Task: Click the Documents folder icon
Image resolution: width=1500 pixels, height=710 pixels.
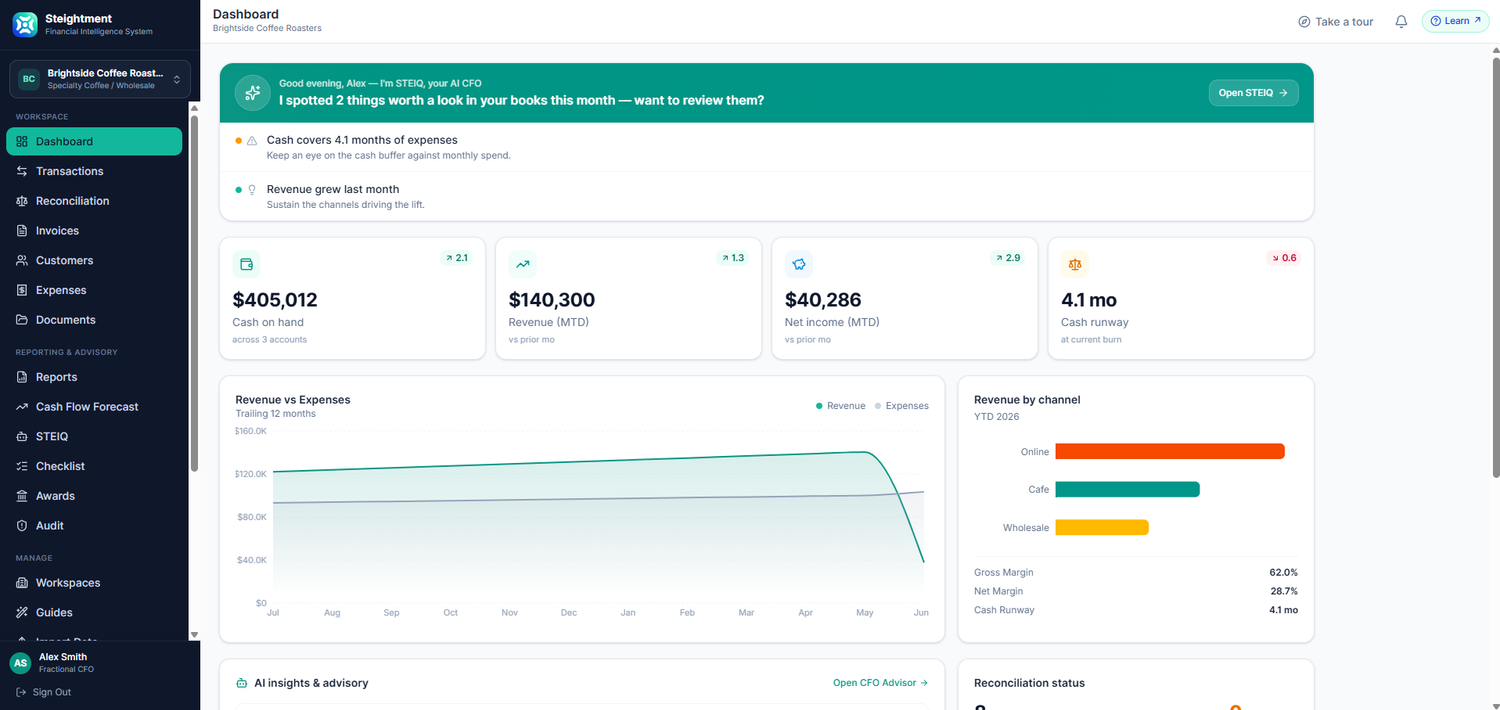Action: [22, 320]
